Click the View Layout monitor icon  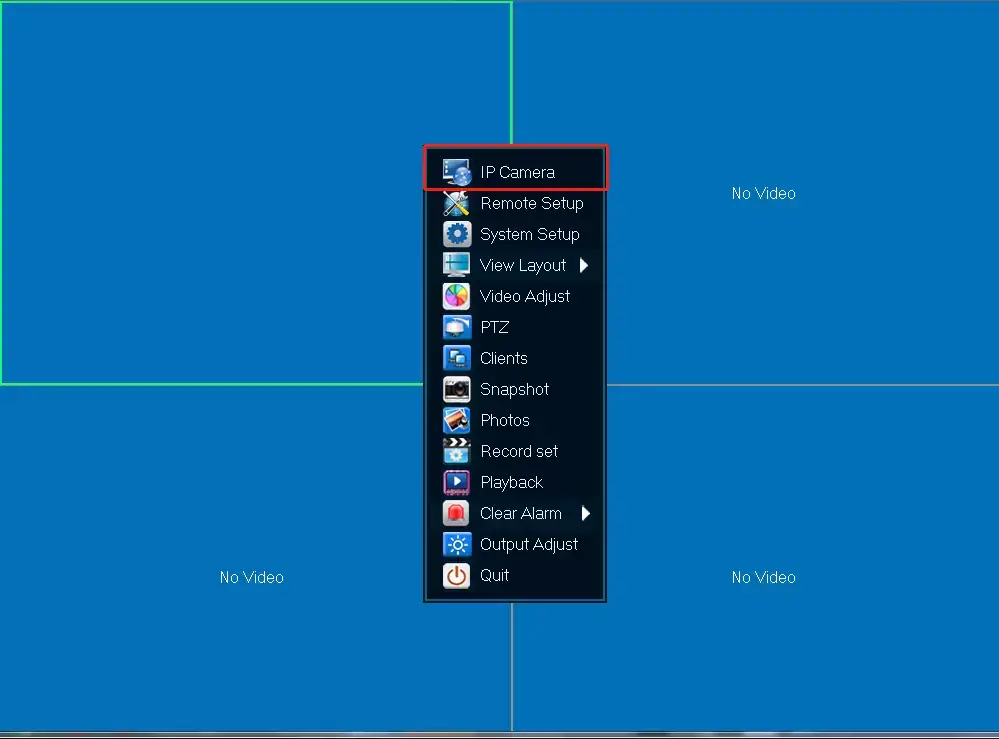point(457,265)
